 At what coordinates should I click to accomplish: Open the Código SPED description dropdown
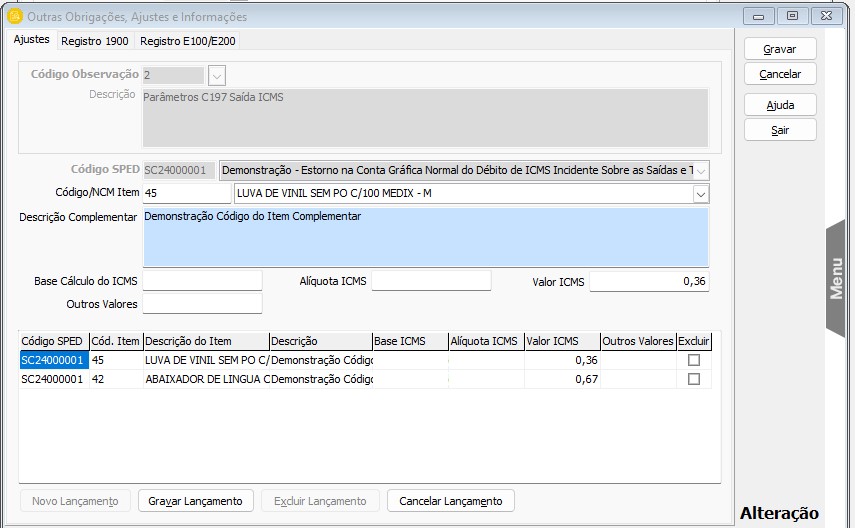pyautogui.click(x=701, y=170)
